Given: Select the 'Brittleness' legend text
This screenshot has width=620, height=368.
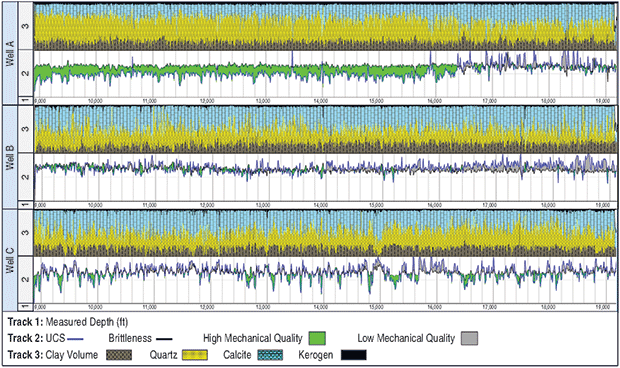Looking at the screenshot, I should (130, 338).
